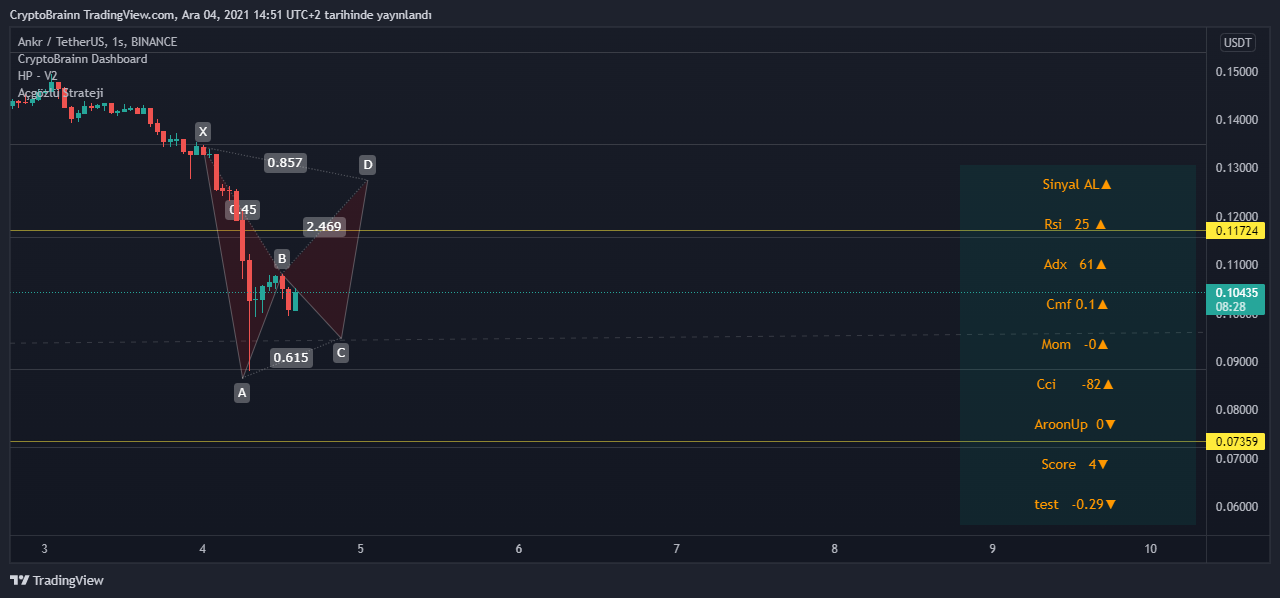Image resolution: width=1280 pixels, height=598 pixels.
Task: Select the D point label of the pattern
Action: click(x=368, y=164)
